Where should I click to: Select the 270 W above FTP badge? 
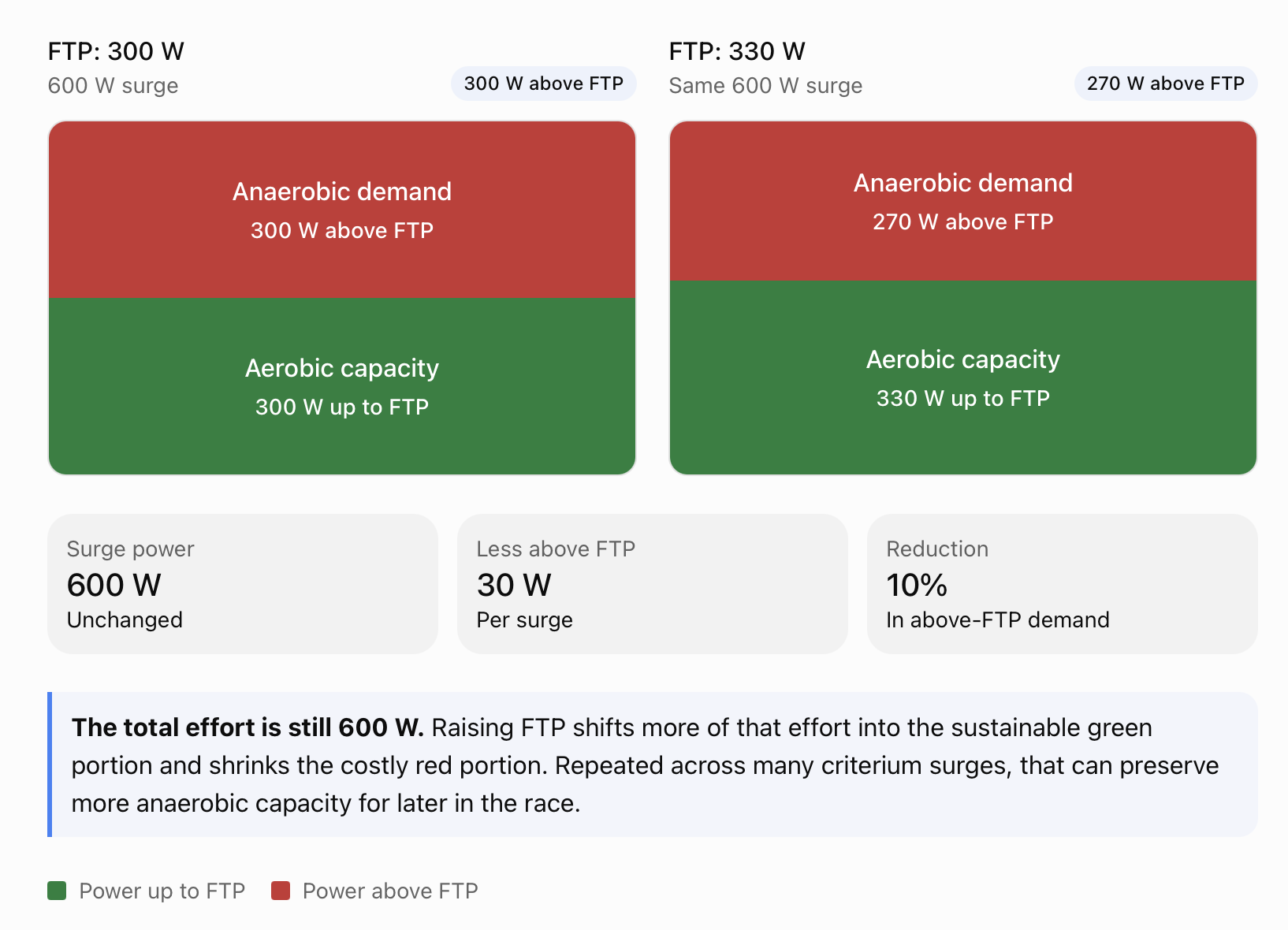tap(1165, 84)
